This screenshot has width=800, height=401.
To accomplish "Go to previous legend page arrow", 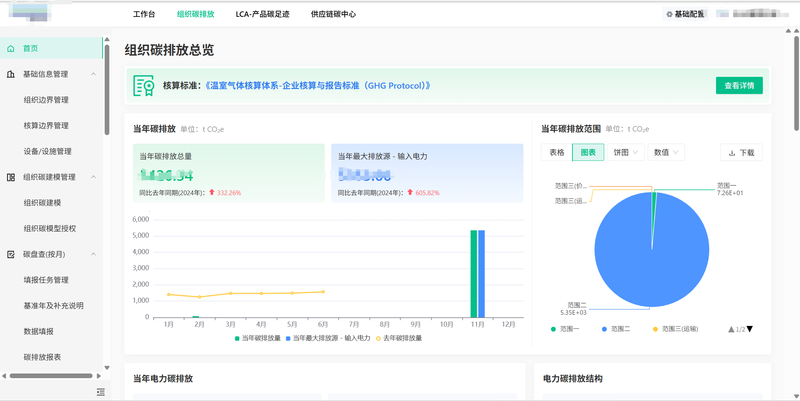I will (731, 329).
